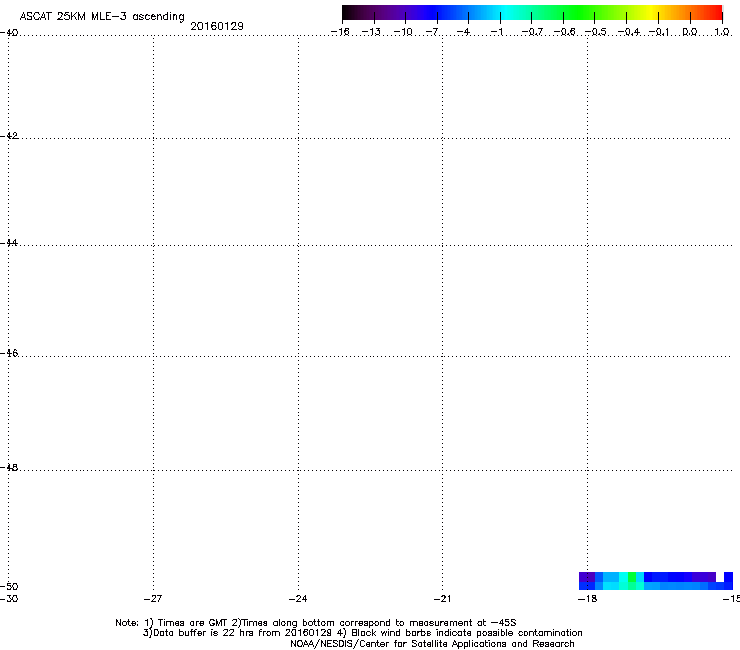The height and width of the screenshot is (650, 740).
Task: Pick the cyan section of the colorbar
Action: pos(507,13)
